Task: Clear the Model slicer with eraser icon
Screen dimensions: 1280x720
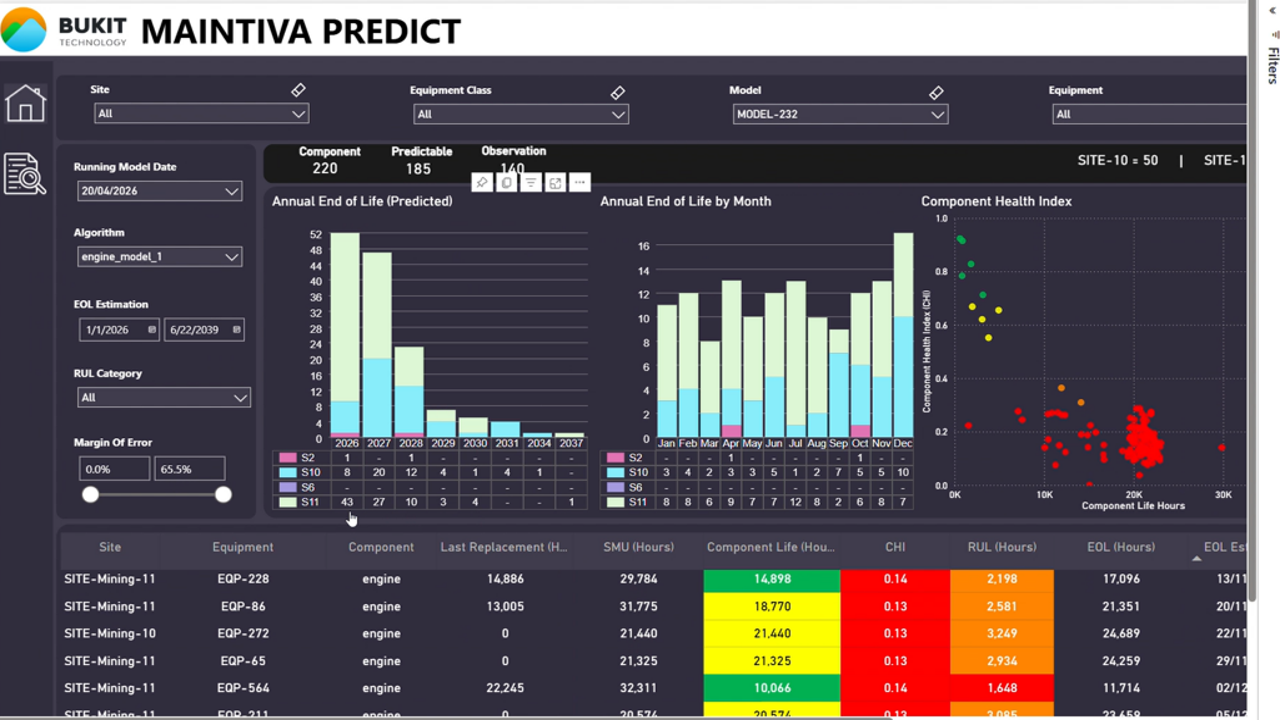Action: [x=936, y=92]
